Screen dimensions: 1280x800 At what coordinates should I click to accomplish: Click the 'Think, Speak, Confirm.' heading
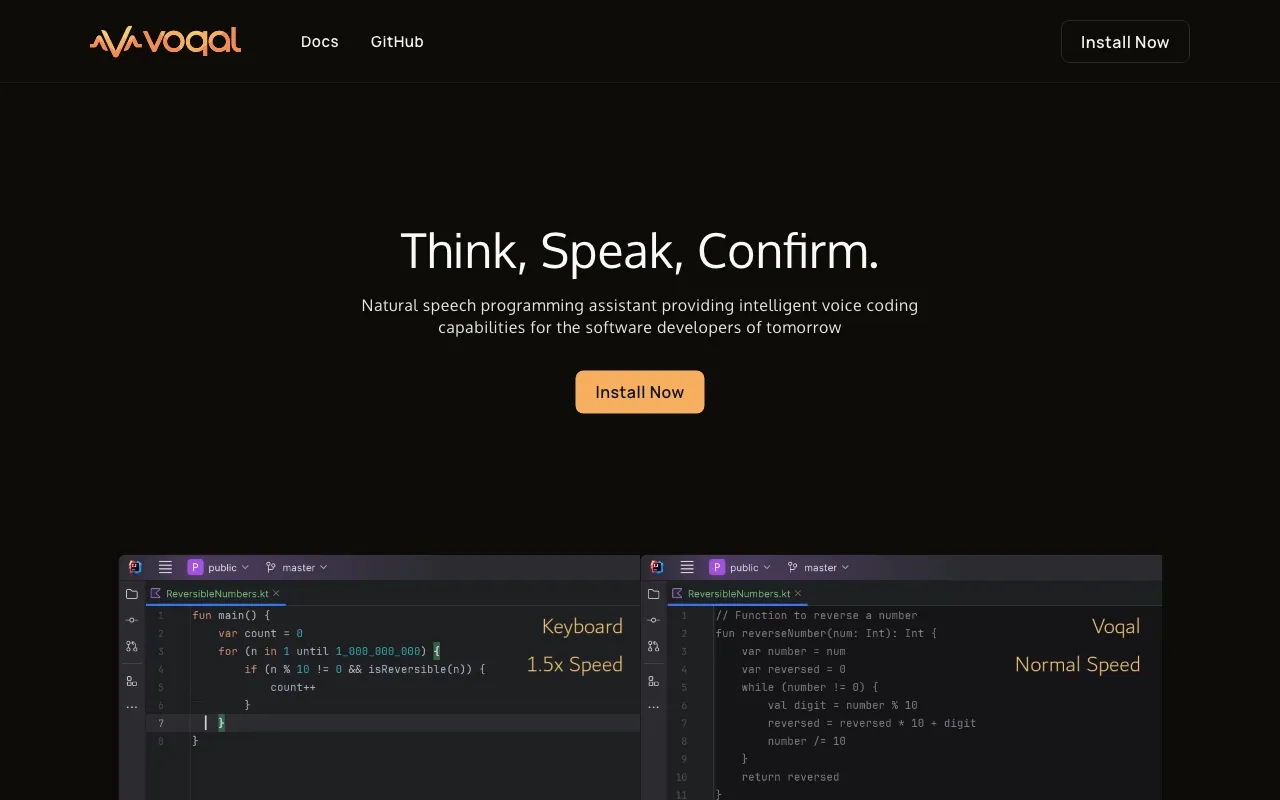(x=640, y=251)
